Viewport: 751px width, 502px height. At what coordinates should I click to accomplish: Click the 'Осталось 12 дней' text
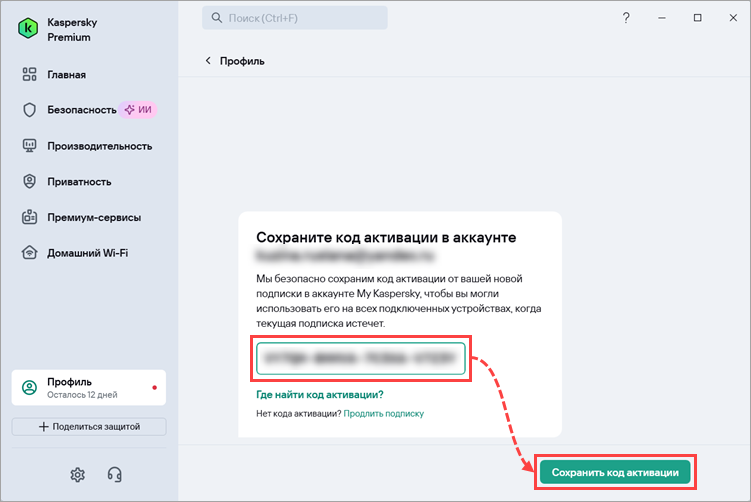click(82, 395)
